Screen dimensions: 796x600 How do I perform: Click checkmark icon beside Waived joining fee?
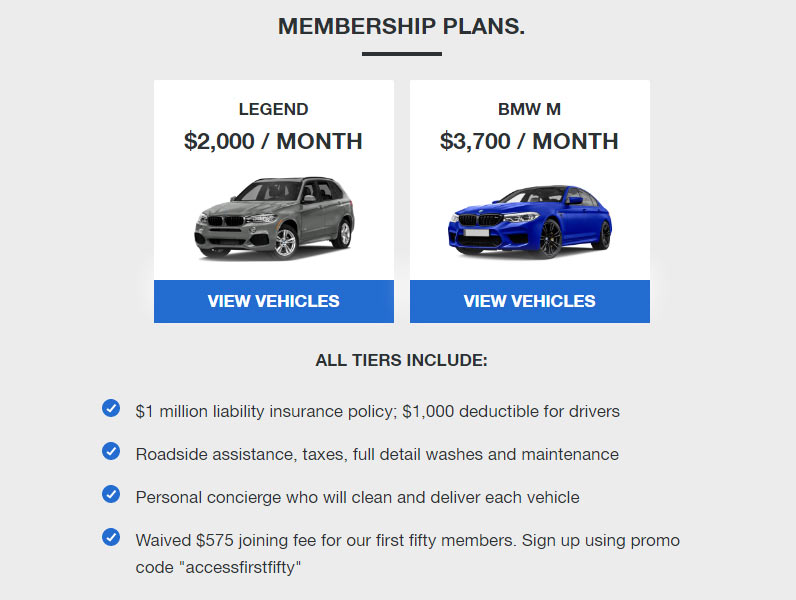coord(111,537)
